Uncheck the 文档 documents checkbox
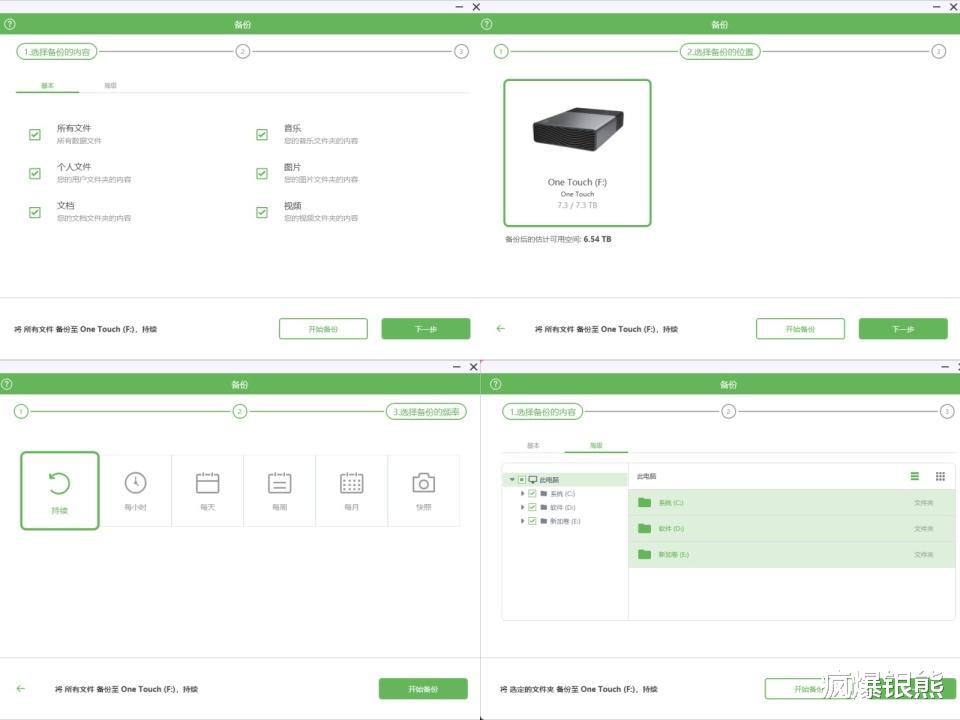This screenshot has height=720, width=960. point(35,212)
